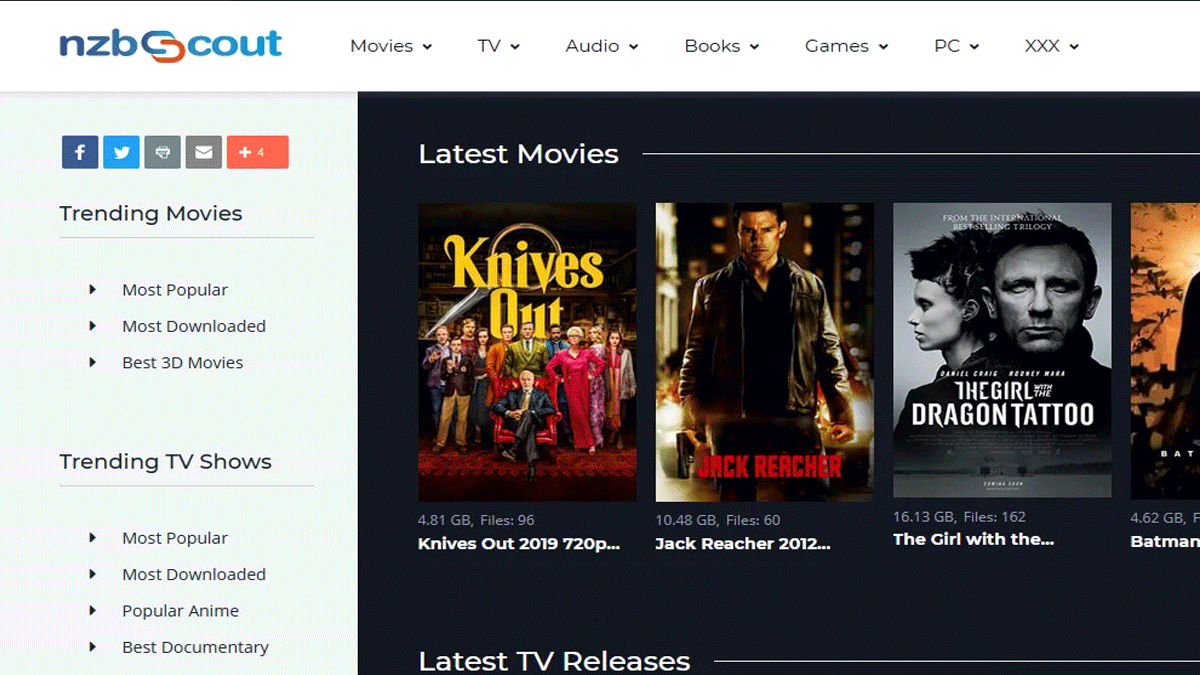The height and width of the screenshot is (675, 1200).
Task: Open the TV dropdown menu
Action: pyautogui.click(x=498, y=46)
